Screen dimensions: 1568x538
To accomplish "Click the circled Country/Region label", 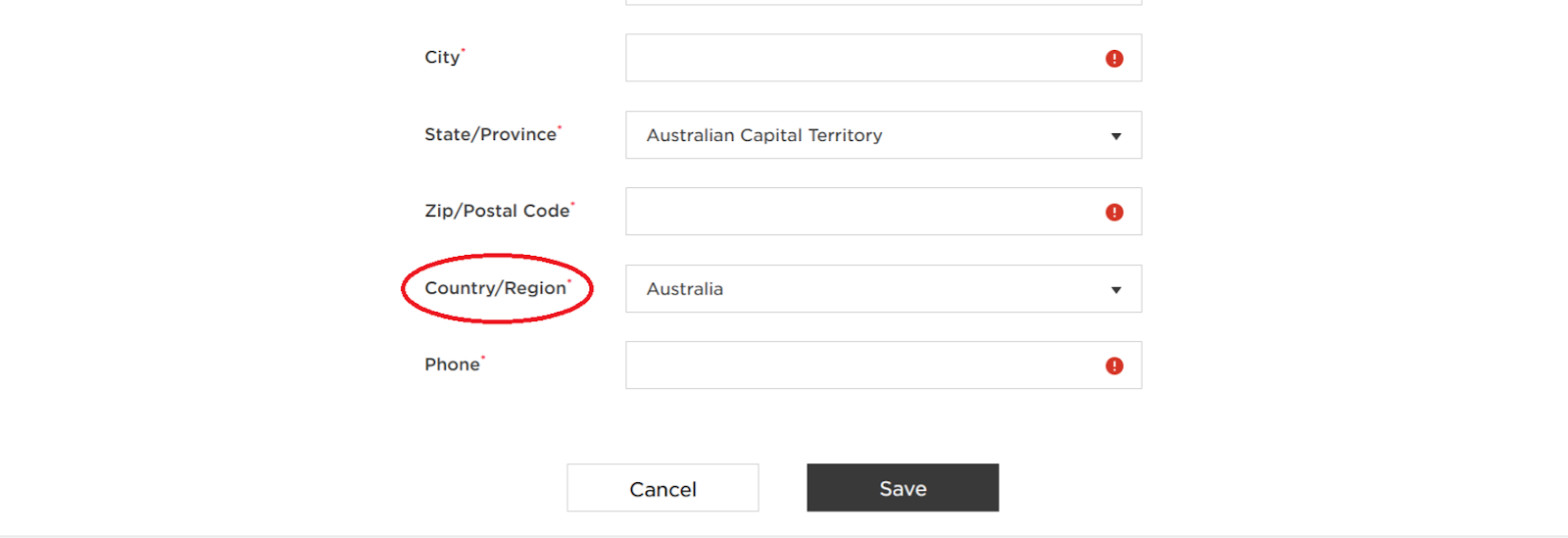I will click(496, 288).
